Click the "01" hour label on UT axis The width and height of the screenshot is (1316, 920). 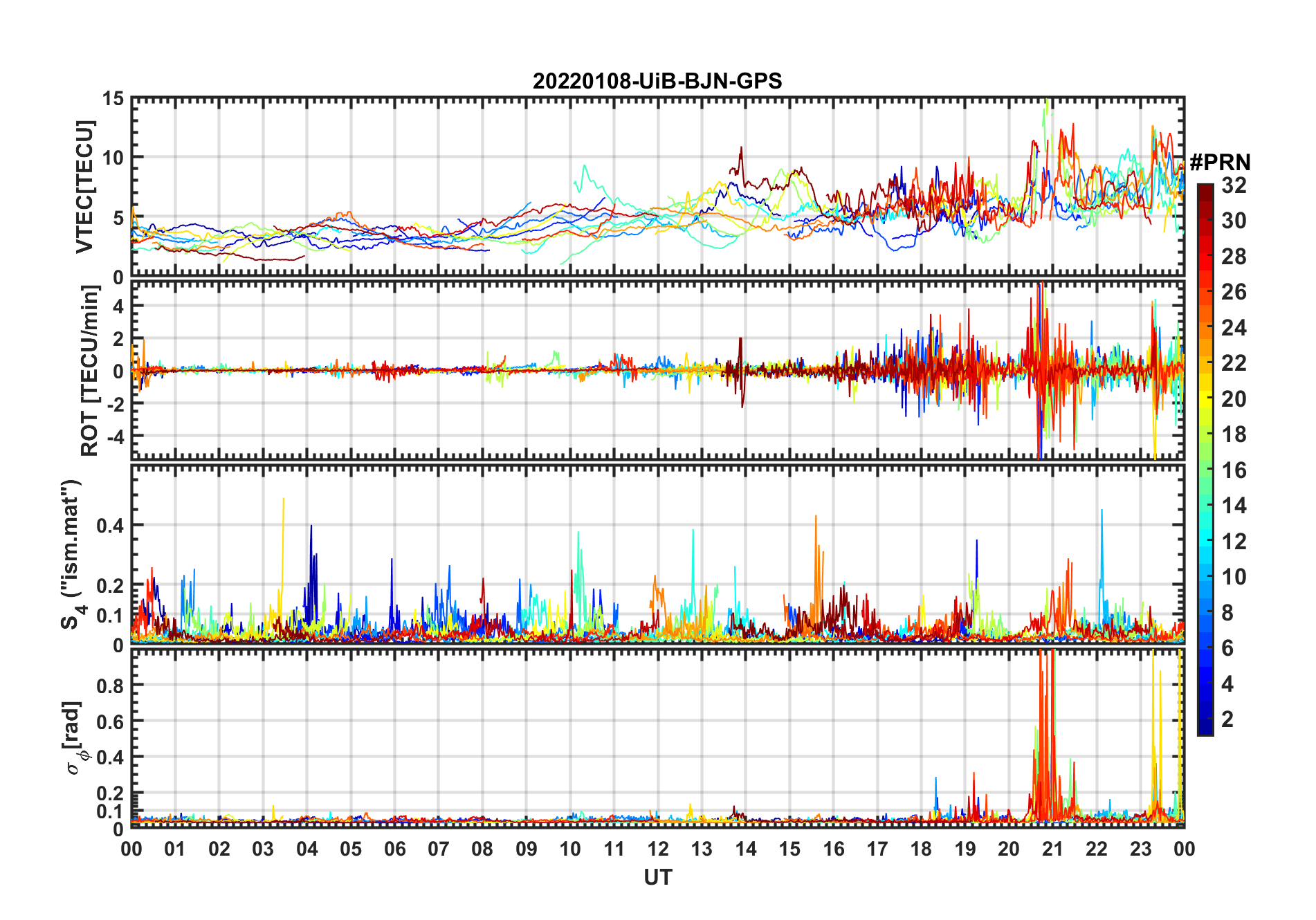(175, 849)
